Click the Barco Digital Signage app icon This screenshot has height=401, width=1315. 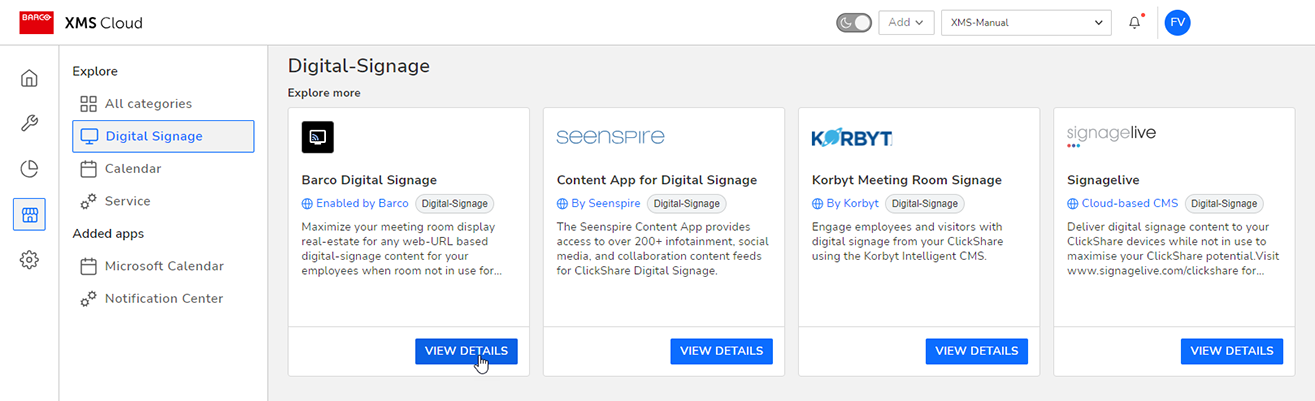(318, 137)
